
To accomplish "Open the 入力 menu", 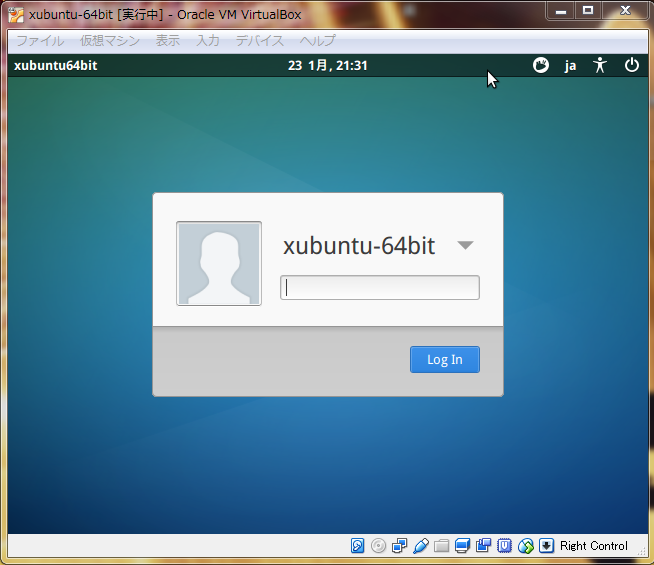I will click(208, 41).
